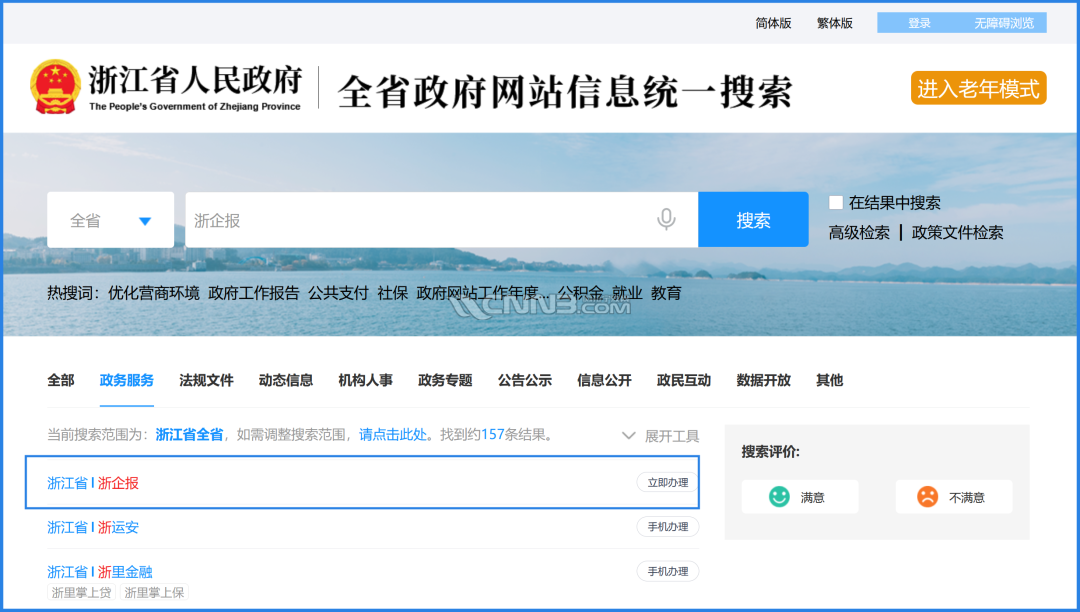Open the 数据开放 tab
1080x612 pixels.
click(763, 380)
